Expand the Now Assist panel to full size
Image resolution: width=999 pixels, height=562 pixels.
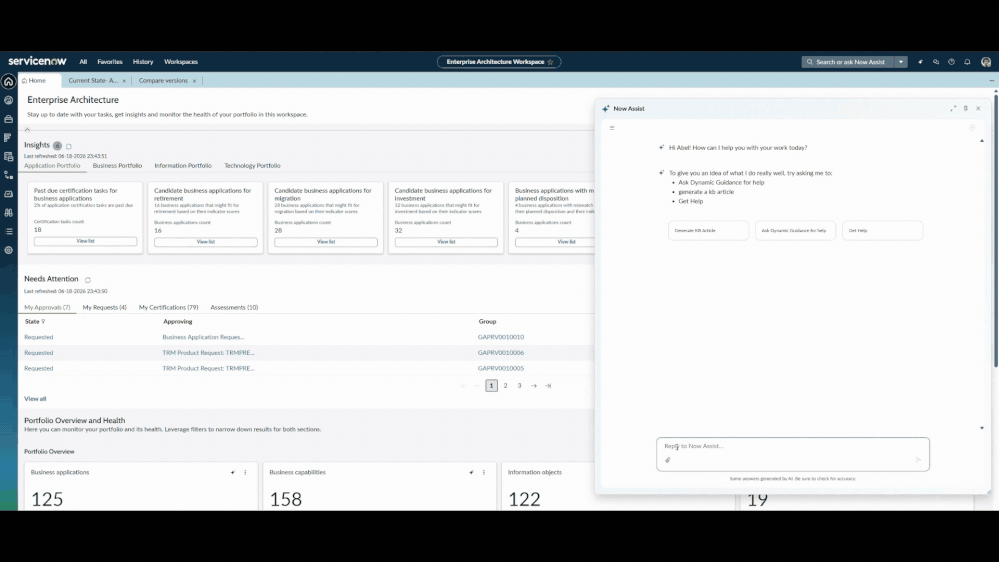coord(953,108)
